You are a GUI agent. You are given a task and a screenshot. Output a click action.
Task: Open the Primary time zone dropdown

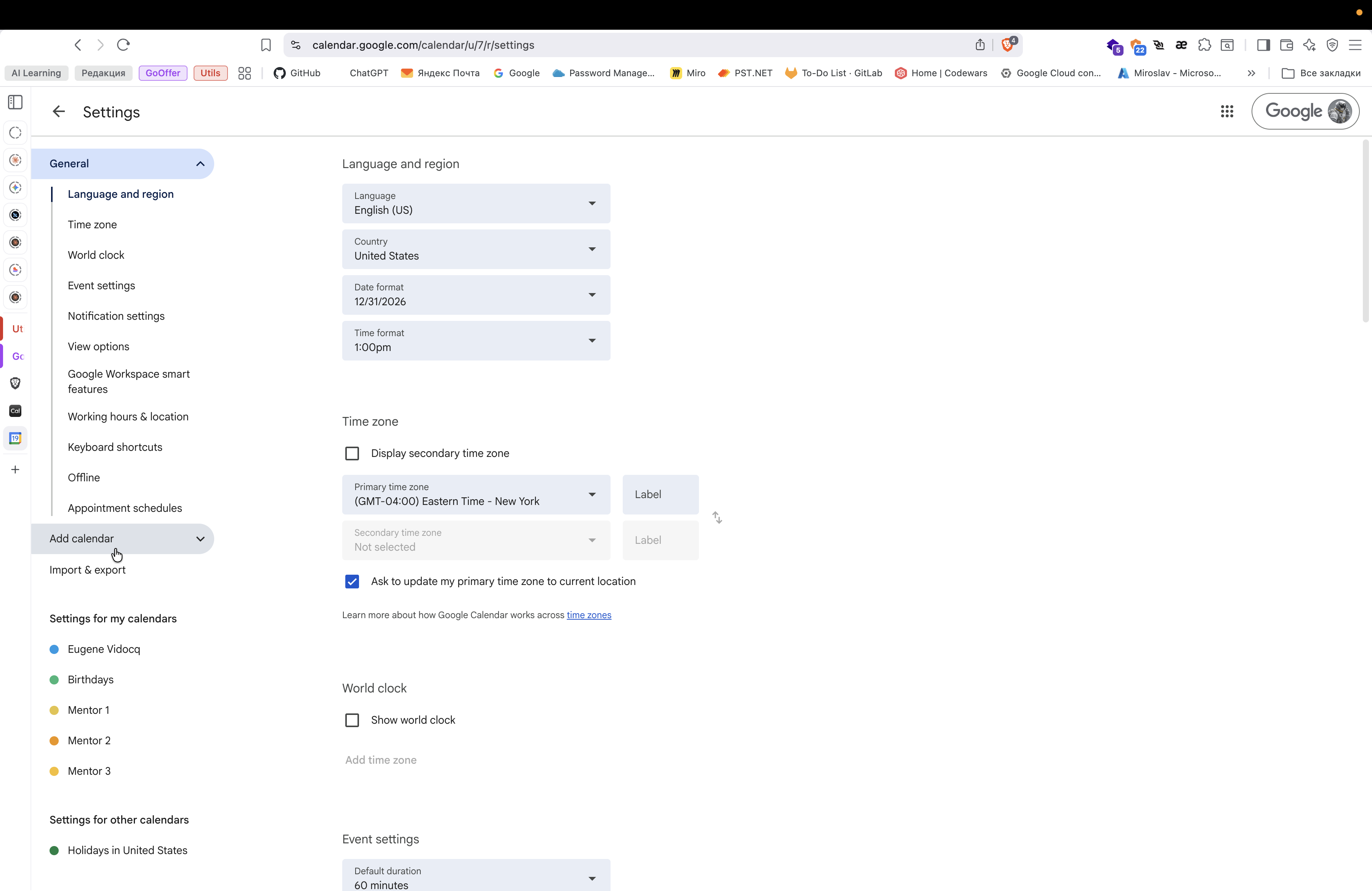pyautogui.click(x=476, y=495)
